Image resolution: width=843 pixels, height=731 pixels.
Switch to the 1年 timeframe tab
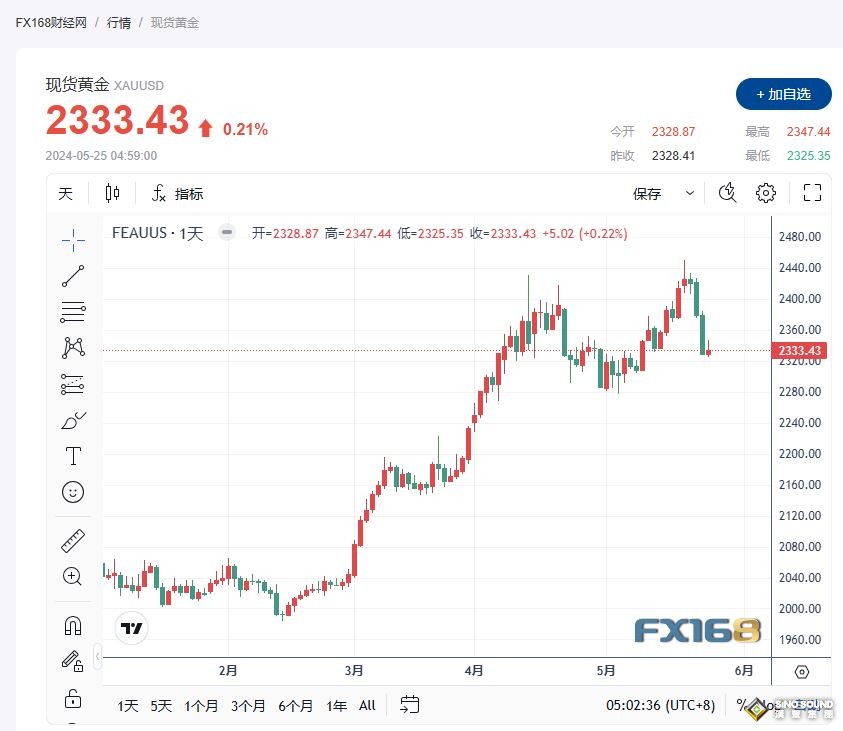pos(336,705)
